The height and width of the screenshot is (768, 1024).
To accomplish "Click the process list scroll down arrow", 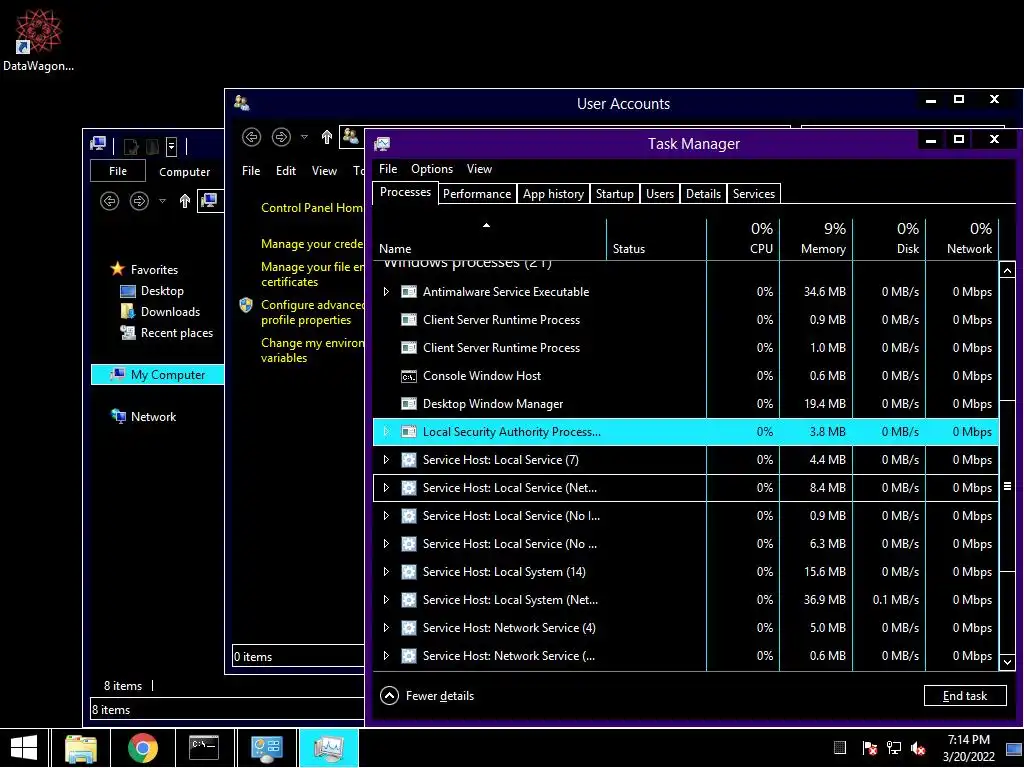I will point(1007,662).
